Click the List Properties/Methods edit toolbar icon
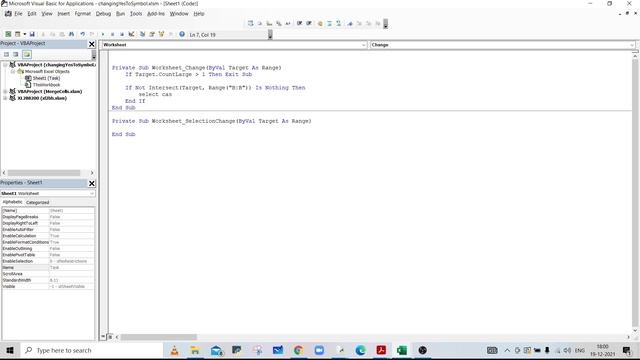 (x=250, y=24)
